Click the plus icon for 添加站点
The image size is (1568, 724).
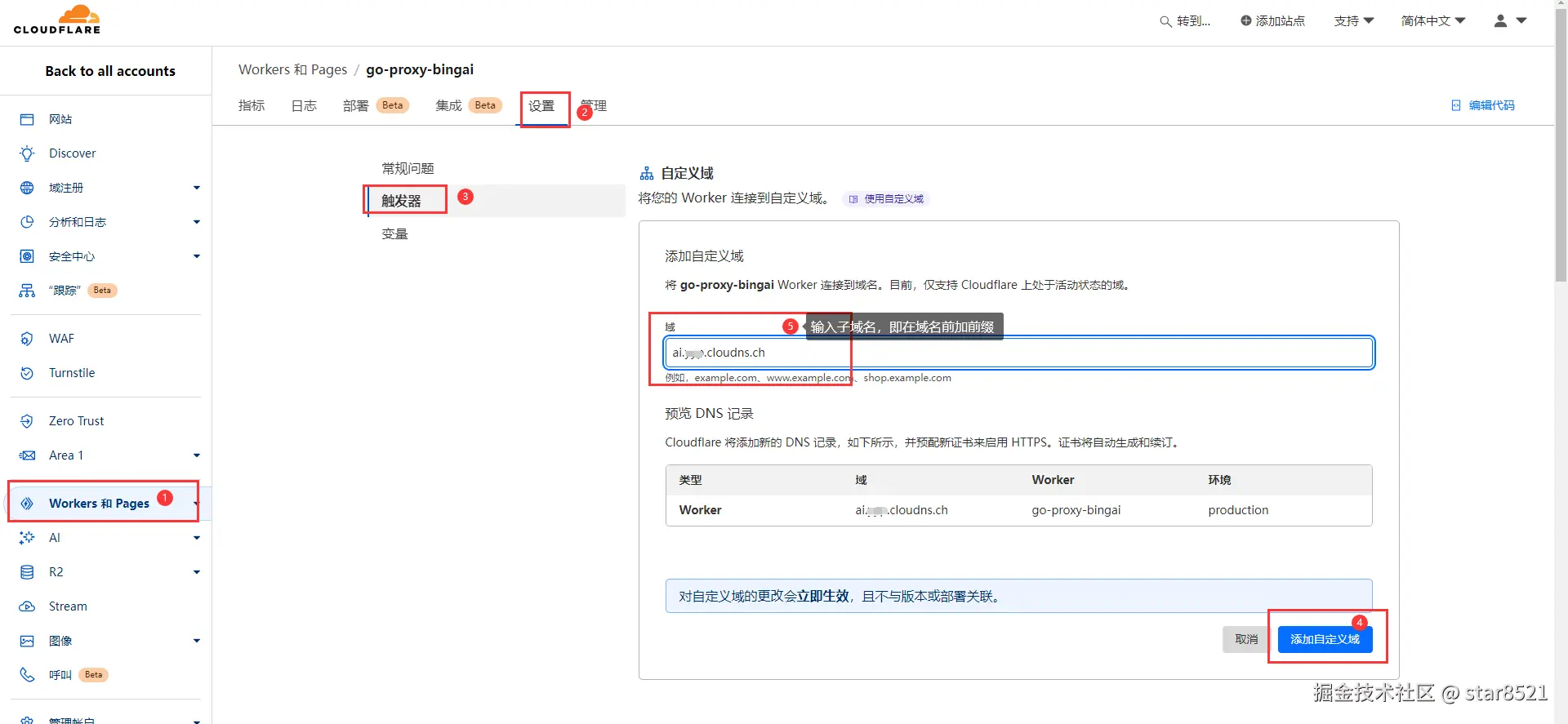coord(1245,20)
